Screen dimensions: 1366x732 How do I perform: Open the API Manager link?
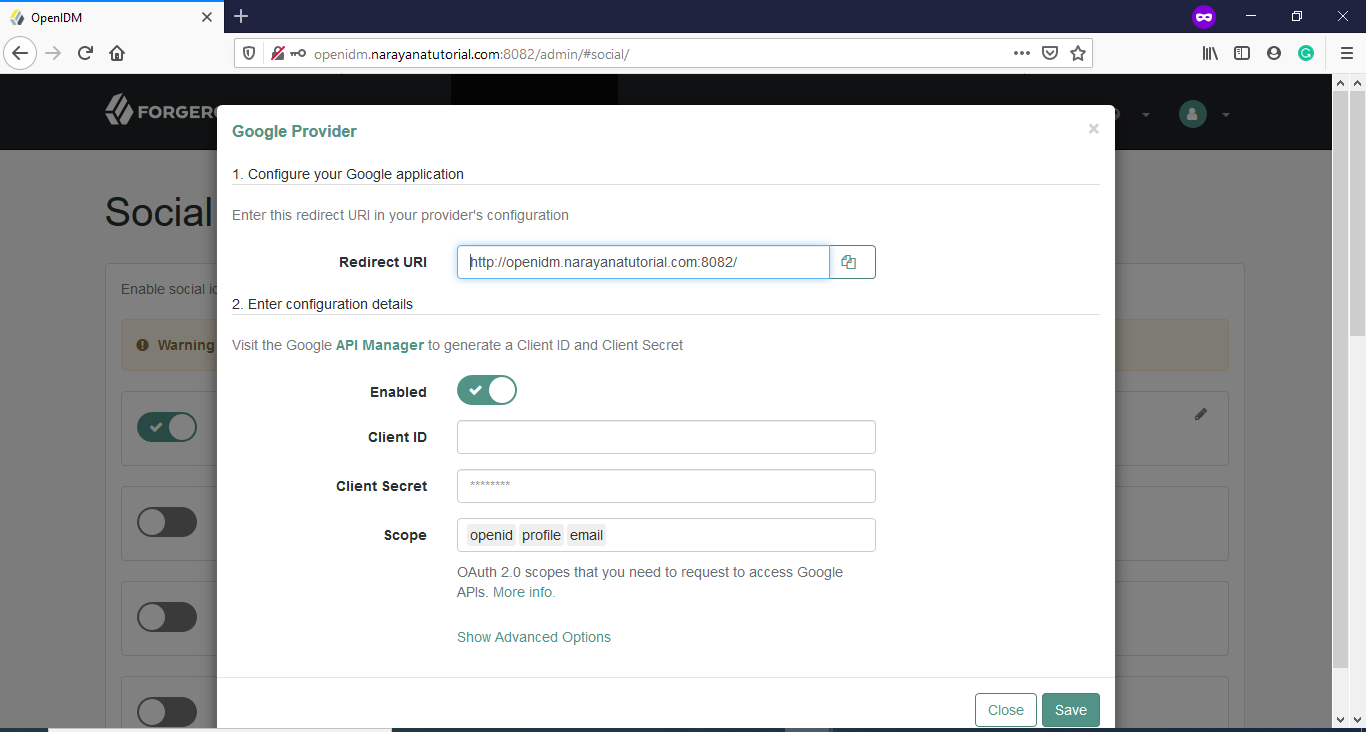click(x=380, y=345)
